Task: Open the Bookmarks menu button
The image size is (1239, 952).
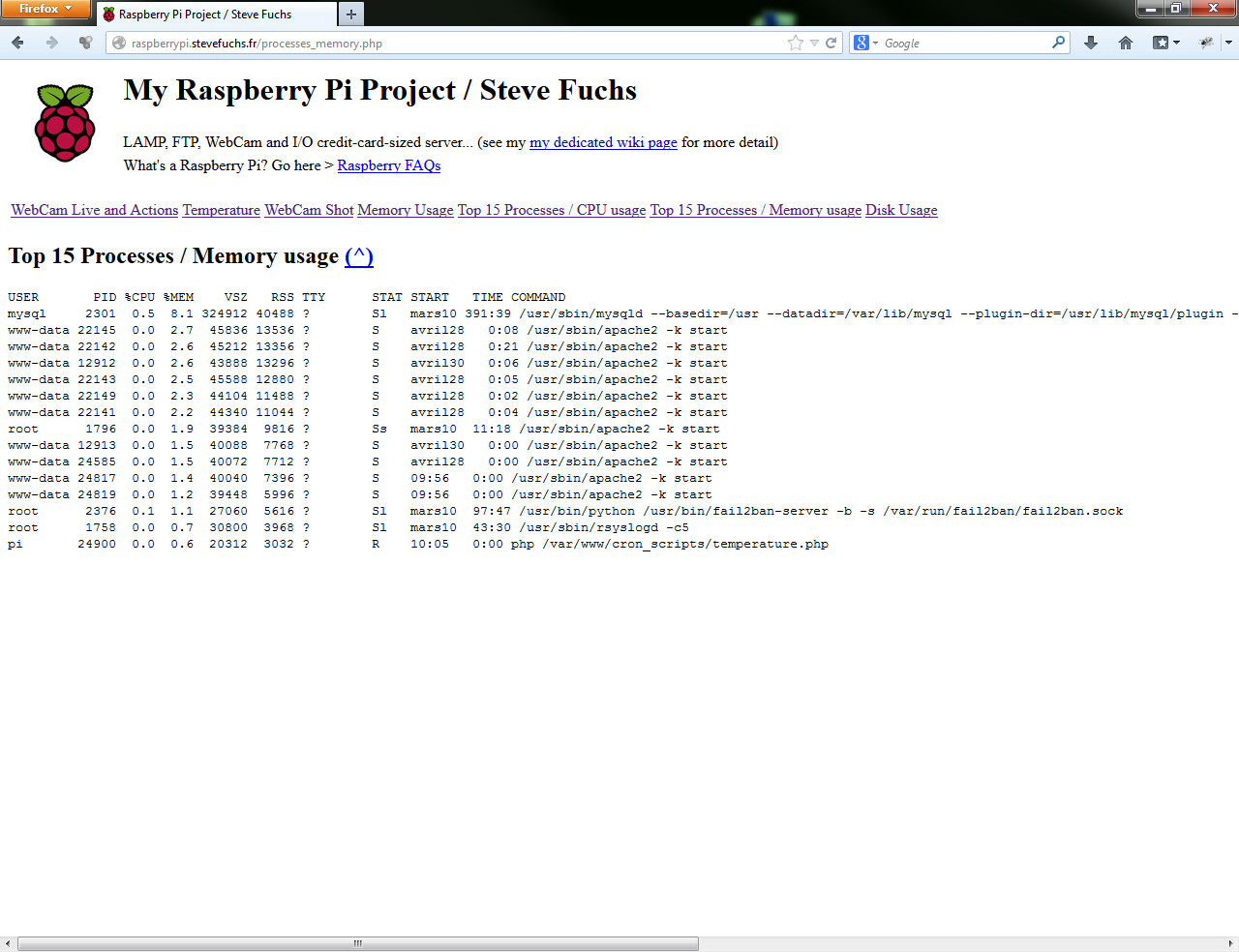Action: tap(1165, 43)
